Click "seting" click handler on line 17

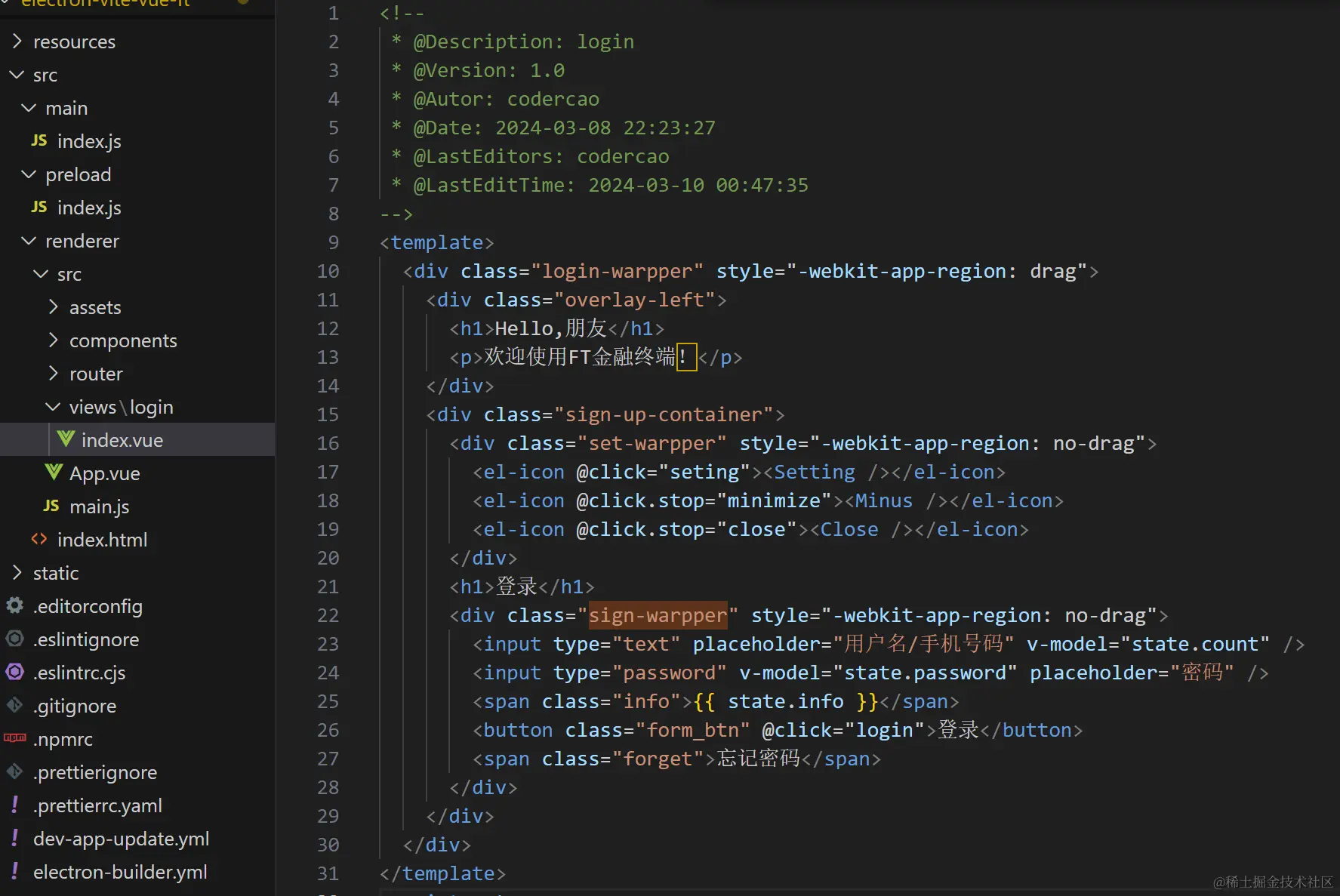(704, 472)
